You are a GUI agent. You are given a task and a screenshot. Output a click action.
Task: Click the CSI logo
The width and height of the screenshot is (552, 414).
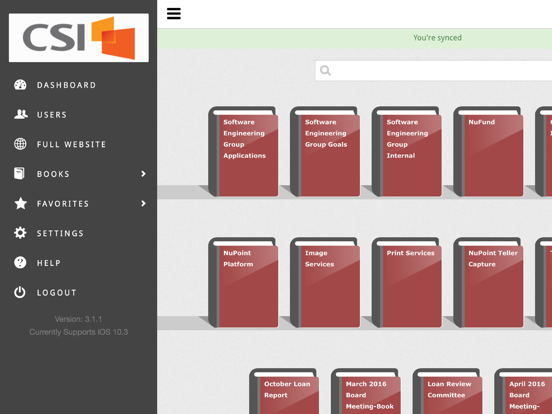click(79, 38)
